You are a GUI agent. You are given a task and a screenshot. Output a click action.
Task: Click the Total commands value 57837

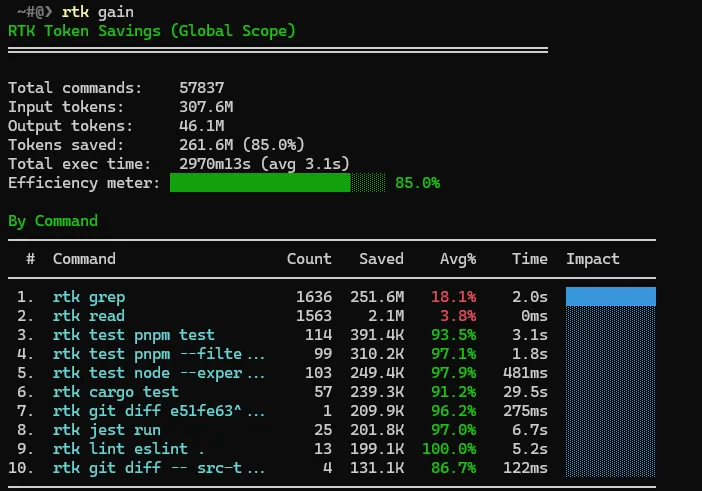(x=201, y=88)
